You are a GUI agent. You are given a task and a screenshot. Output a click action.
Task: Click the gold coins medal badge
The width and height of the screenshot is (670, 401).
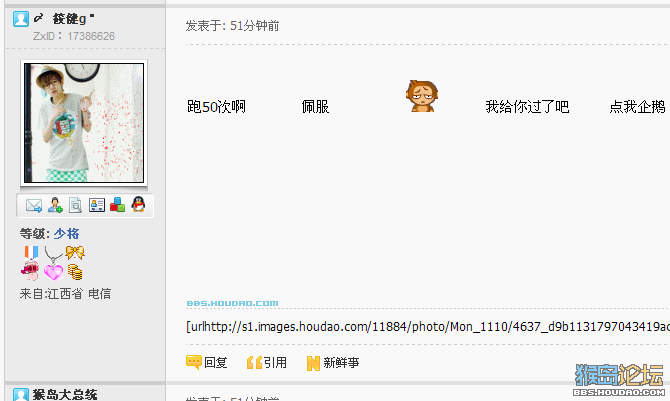click(75, 272)
